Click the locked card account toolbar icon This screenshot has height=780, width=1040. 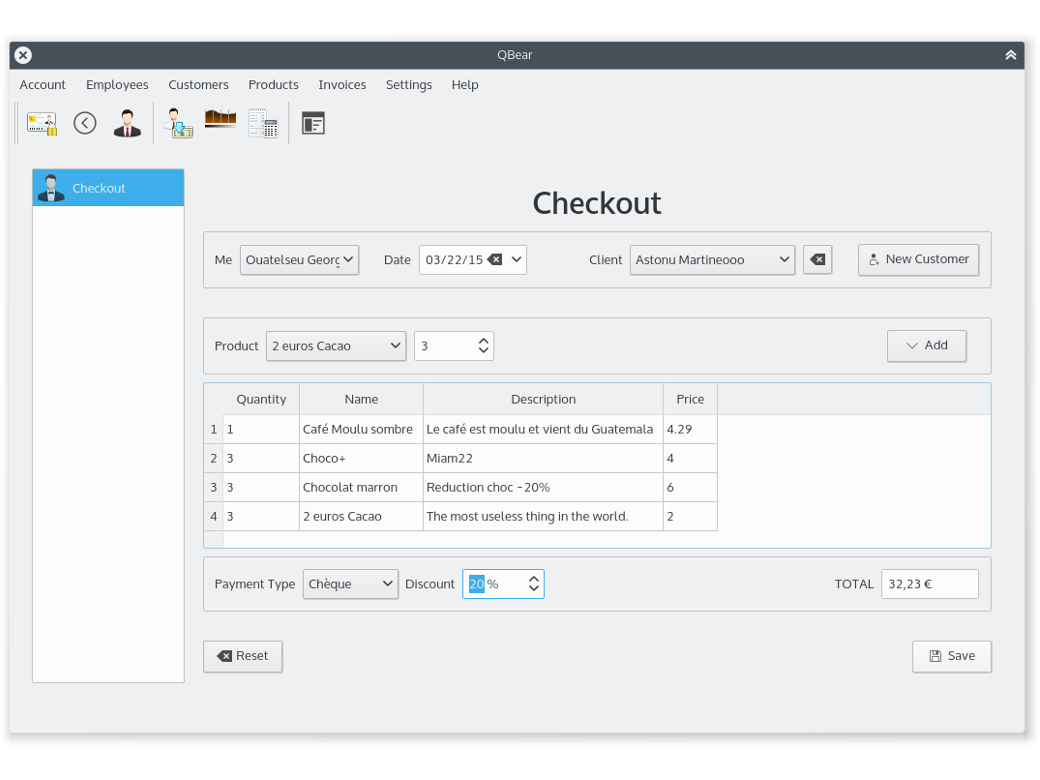tap(41, 122)
